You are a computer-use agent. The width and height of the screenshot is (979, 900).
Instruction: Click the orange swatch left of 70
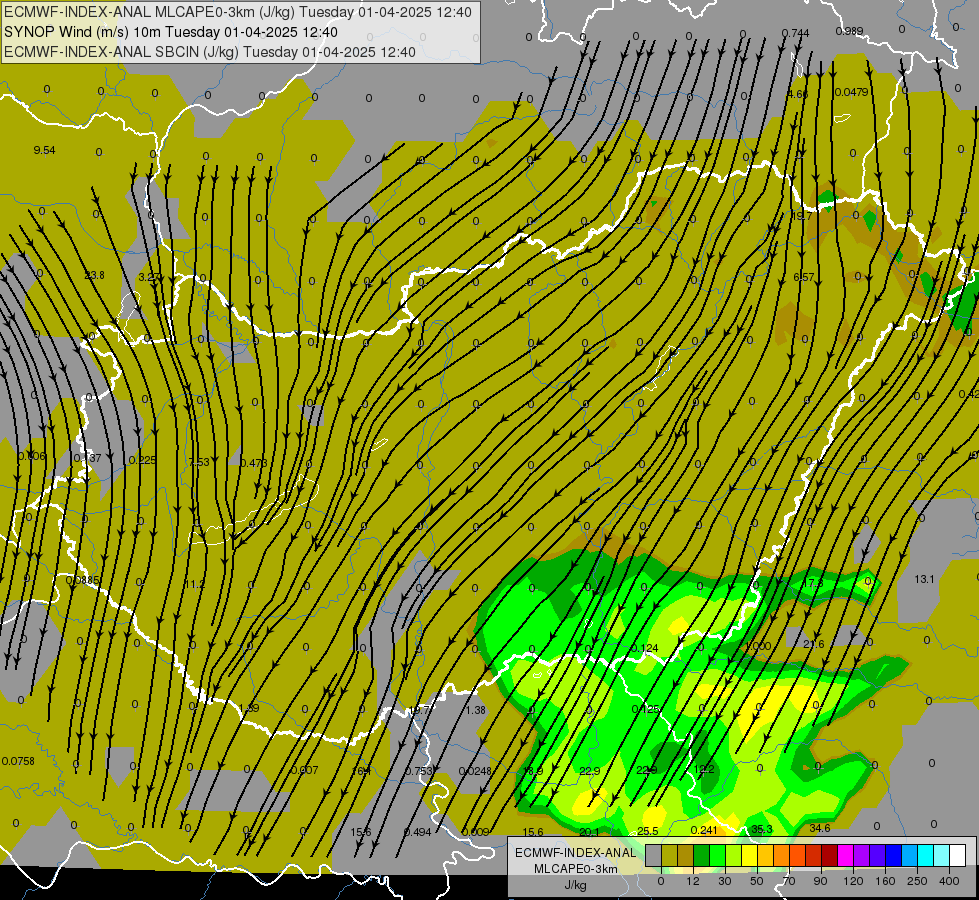782,855
